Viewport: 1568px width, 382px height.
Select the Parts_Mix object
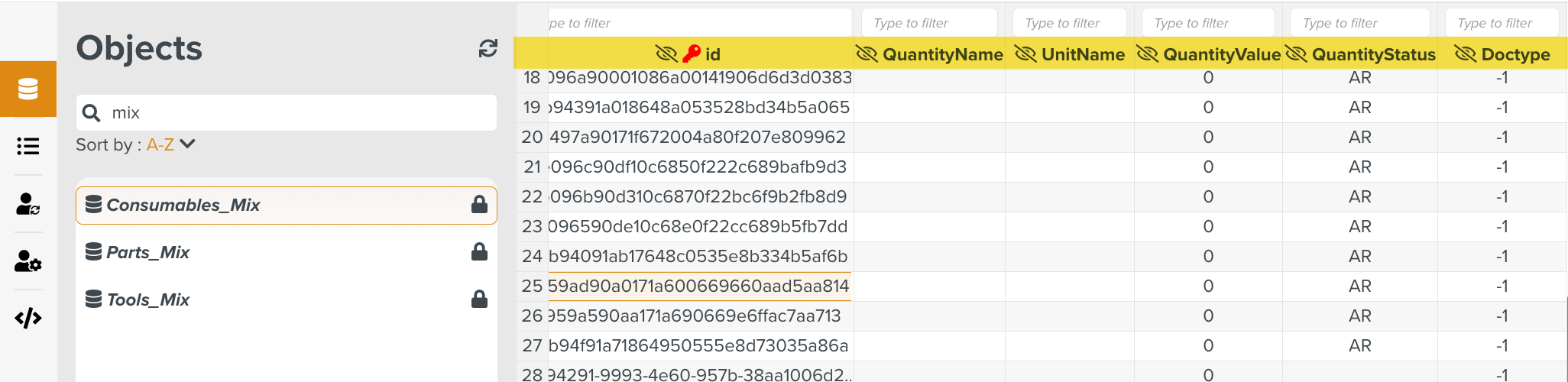[148, 252]
